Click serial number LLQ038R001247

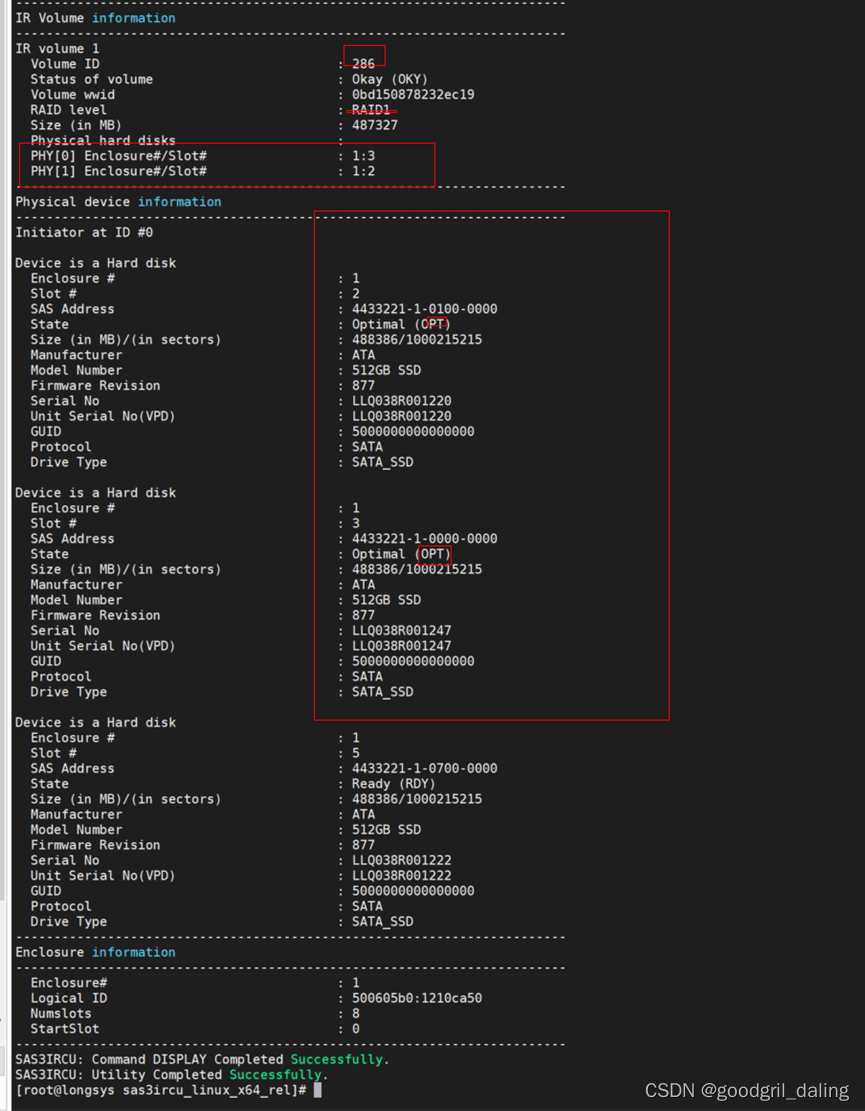405,630
